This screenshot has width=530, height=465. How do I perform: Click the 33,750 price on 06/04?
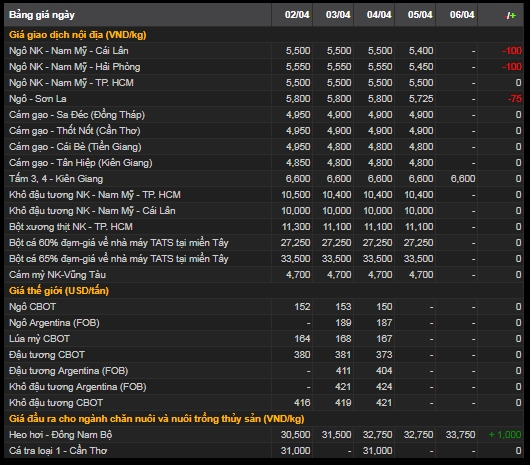click(460, 435)
